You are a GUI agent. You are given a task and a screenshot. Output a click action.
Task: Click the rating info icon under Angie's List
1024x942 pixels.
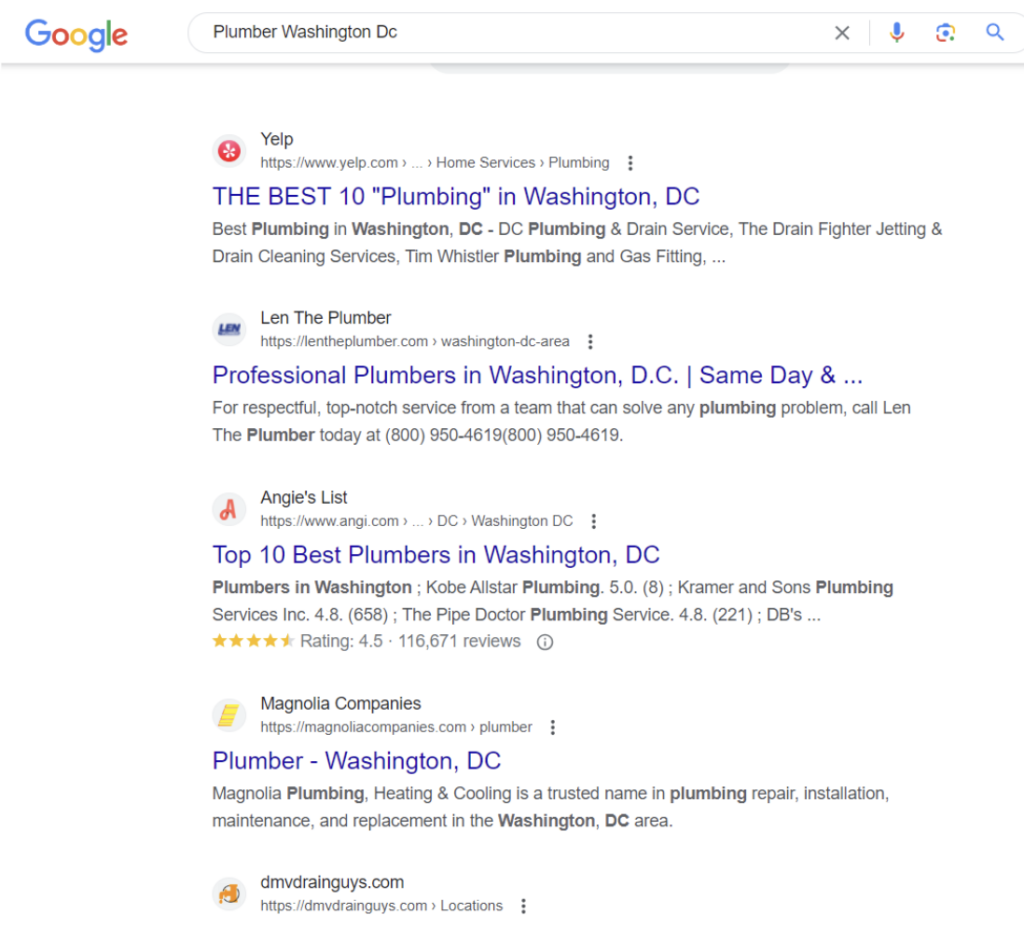coord(544,641)
